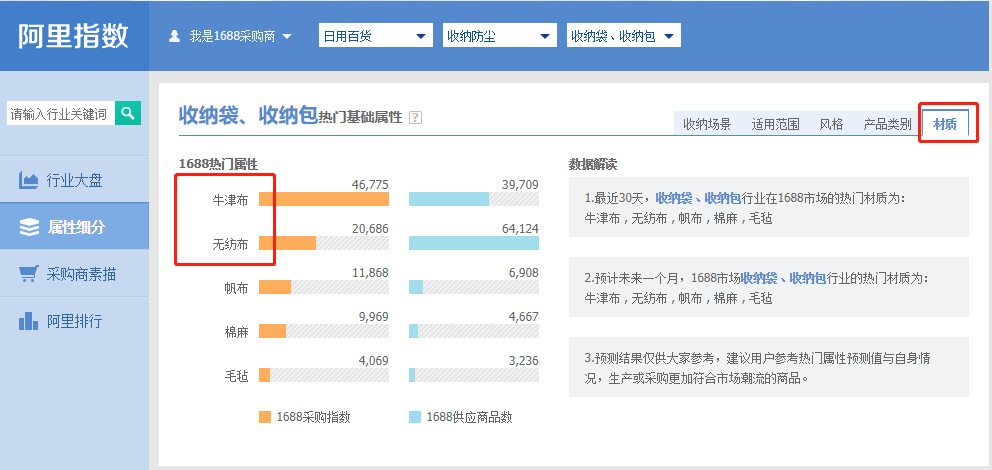Open 行业大盘 in the sidebar
992x470 pixels.
(74, 180)
